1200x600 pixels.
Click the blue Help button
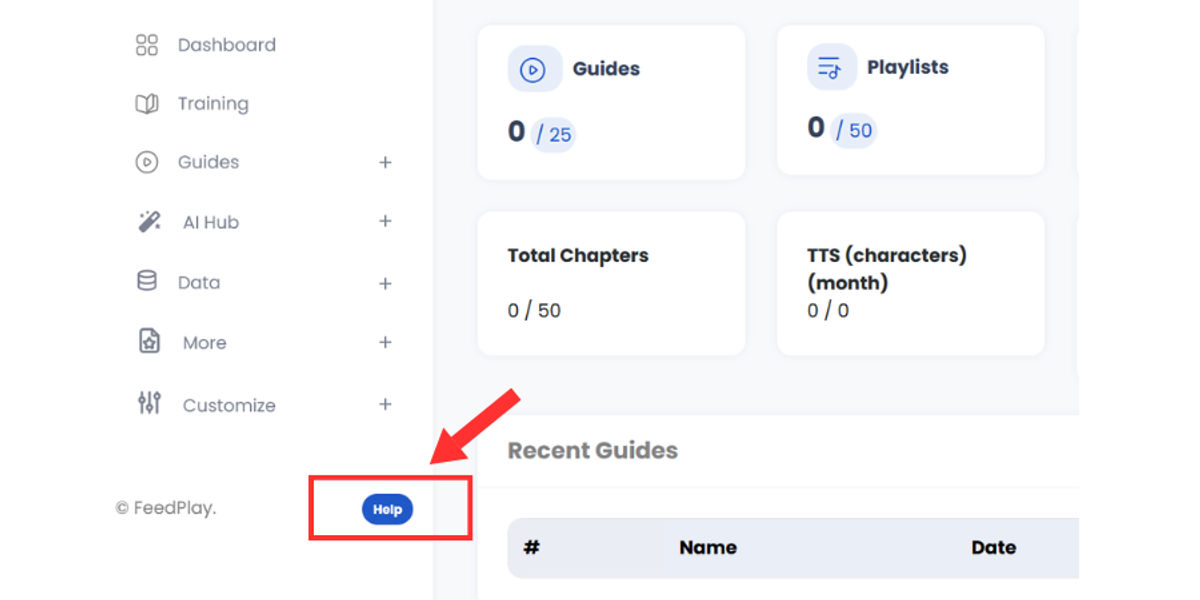(x=387, y=509)
